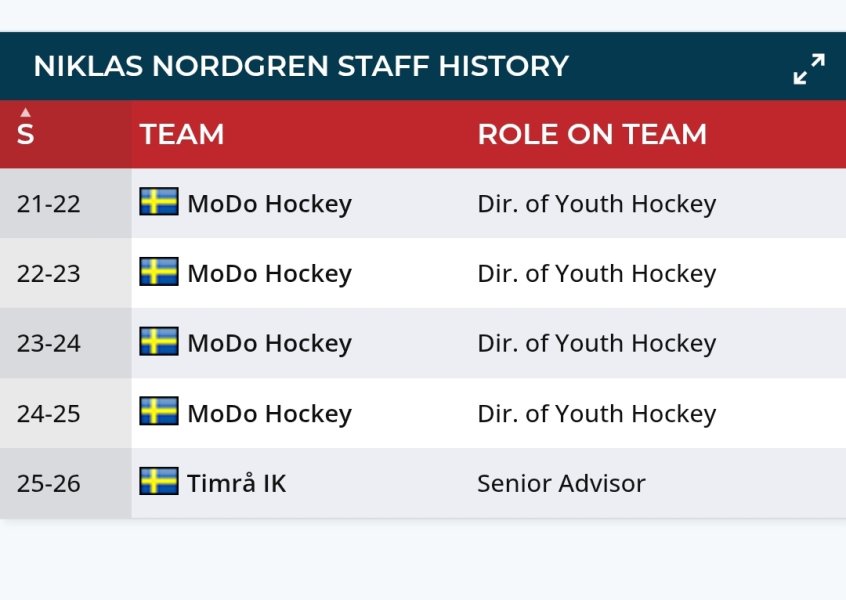Open MoDo Hockey link for season 24-25
846x600 pixels.
tap(269, 414)
